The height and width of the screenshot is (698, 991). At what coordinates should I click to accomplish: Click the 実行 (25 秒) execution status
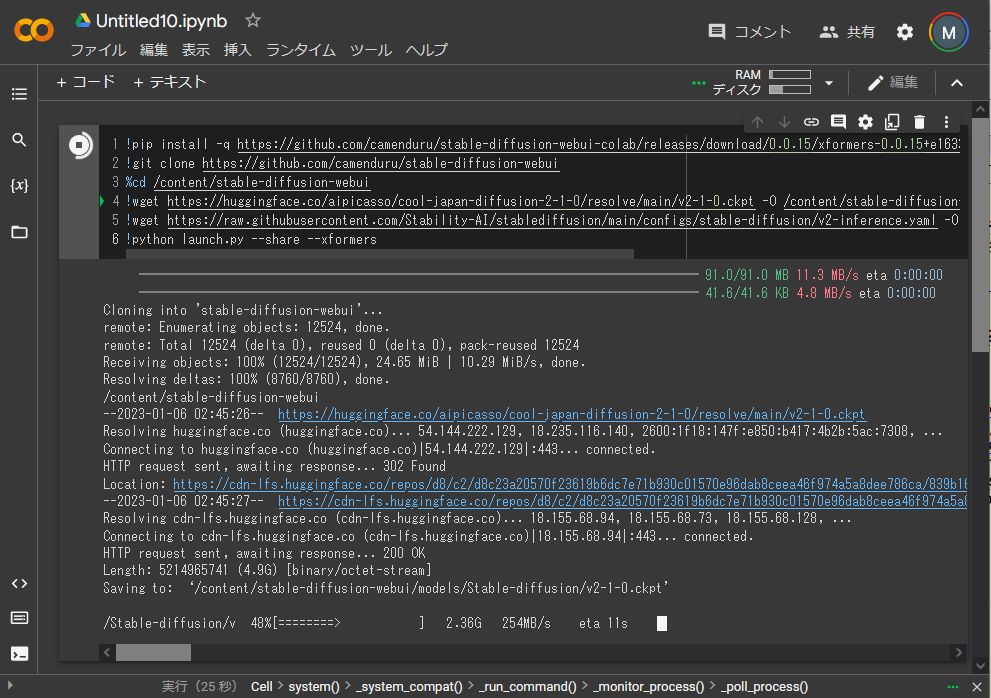click(x=199, y=687)
